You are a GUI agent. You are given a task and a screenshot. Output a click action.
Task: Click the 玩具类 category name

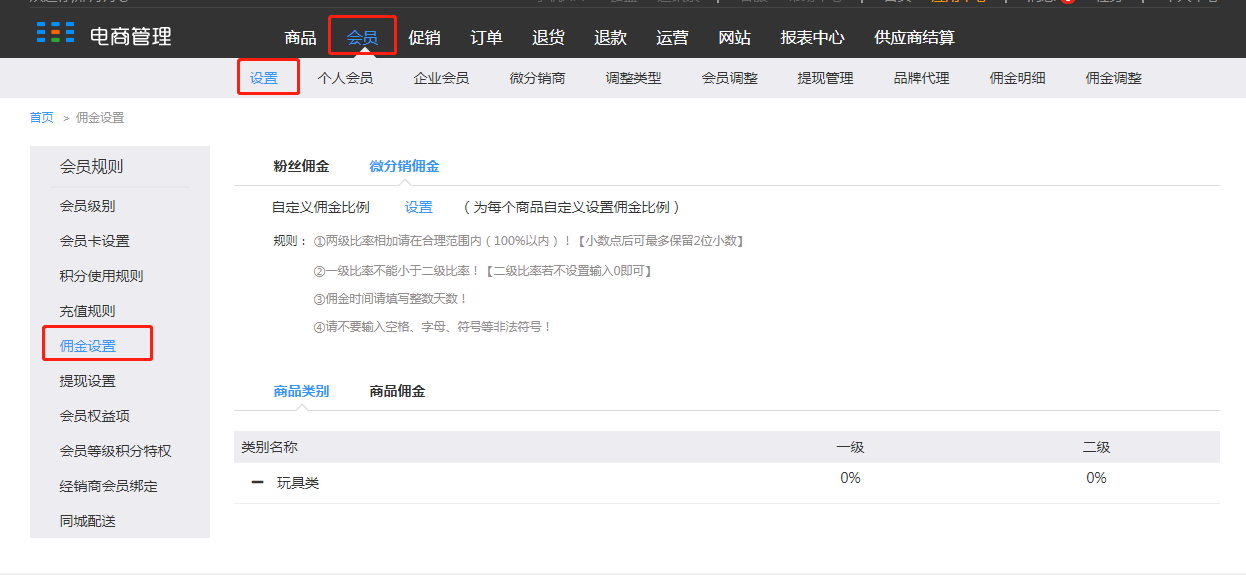[x=298, y=483]
